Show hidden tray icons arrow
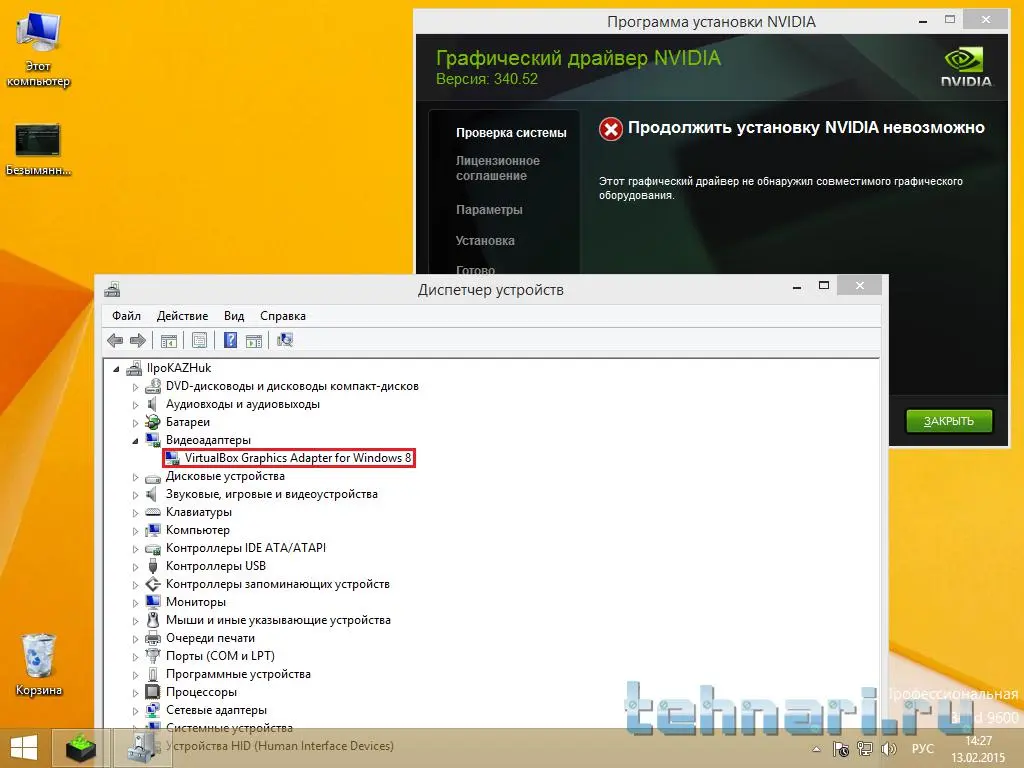Screen dimensions: 1024x768 tap(816, 749)
